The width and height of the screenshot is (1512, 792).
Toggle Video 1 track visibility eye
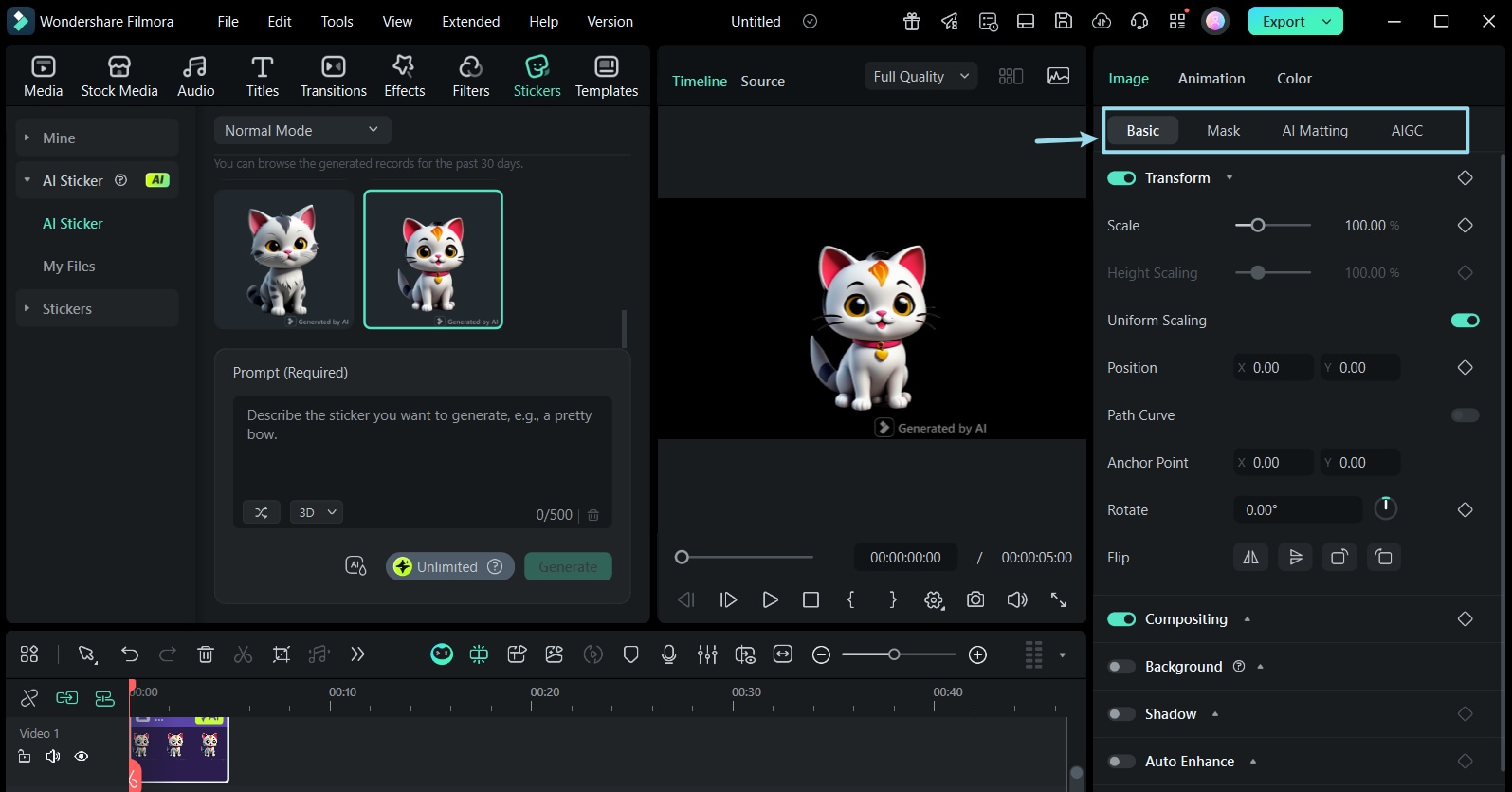[x=82, y=756]
